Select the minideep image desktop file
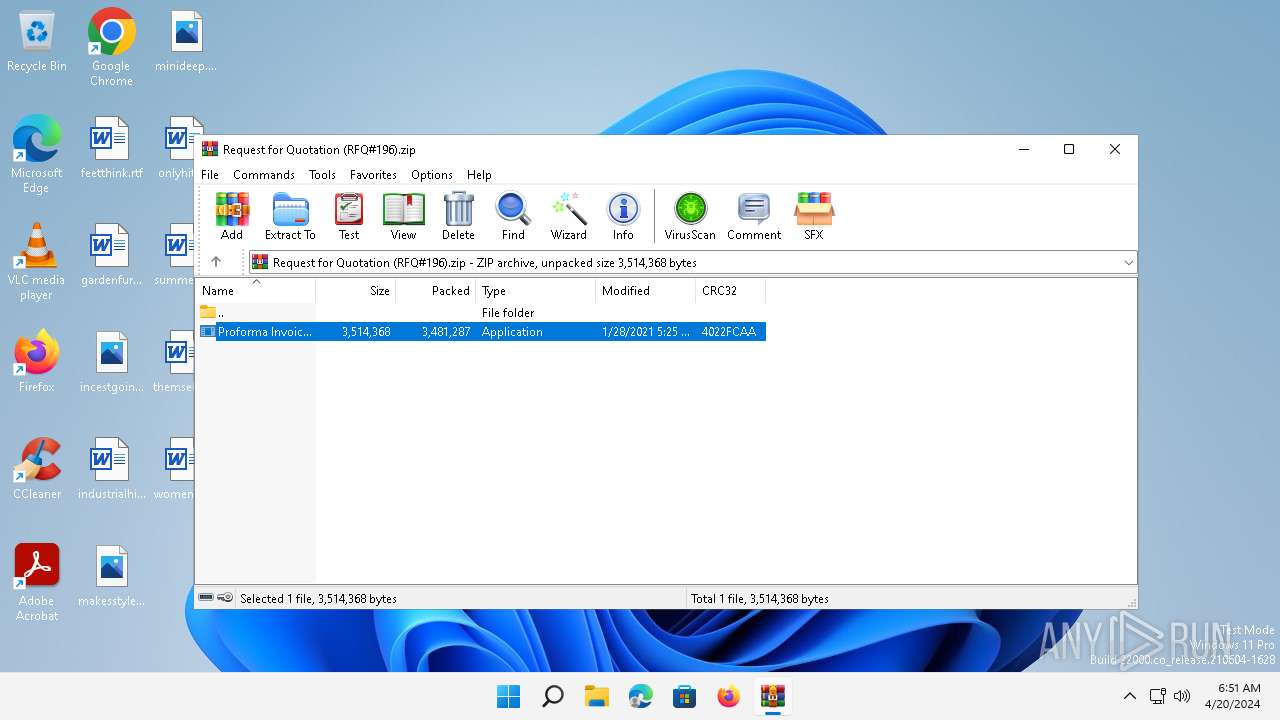Viewport: 1280px width, 720px height. click(x=186, y=42)
